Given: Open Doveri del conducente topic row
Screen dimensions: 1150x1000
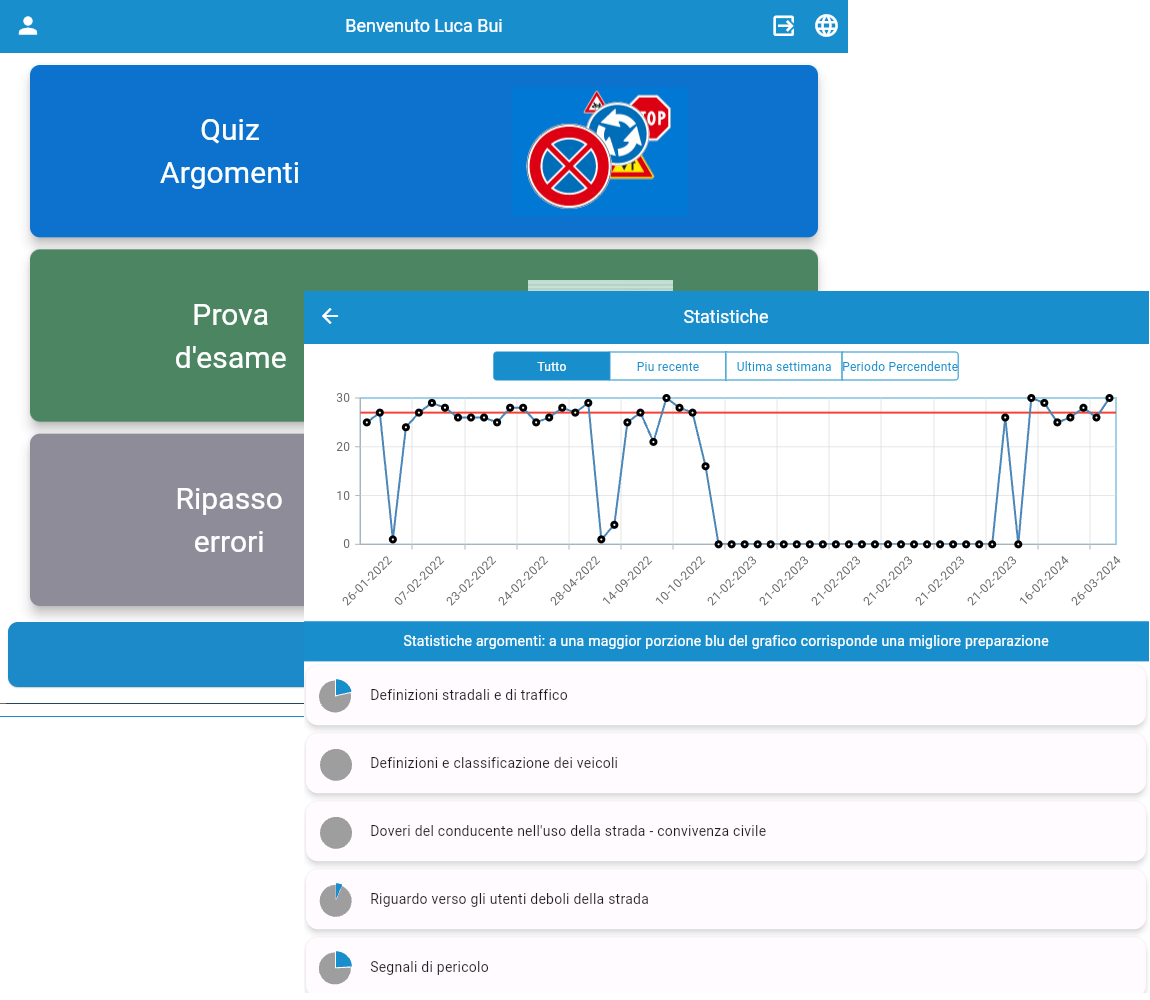Looking at the screenshot, I should pos(724,831).
